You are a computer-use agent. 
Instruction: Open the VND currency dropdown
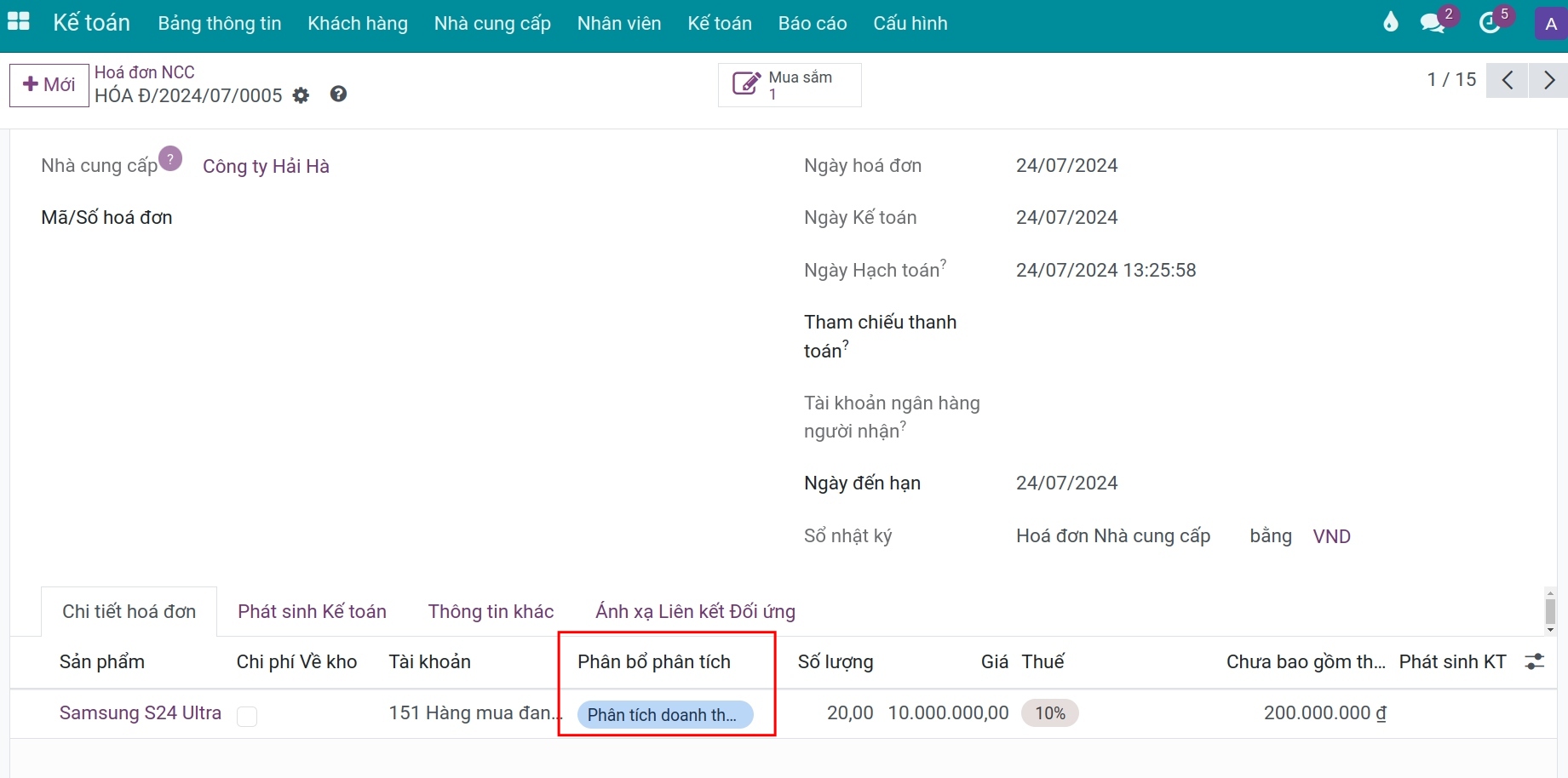point(1331,536)
